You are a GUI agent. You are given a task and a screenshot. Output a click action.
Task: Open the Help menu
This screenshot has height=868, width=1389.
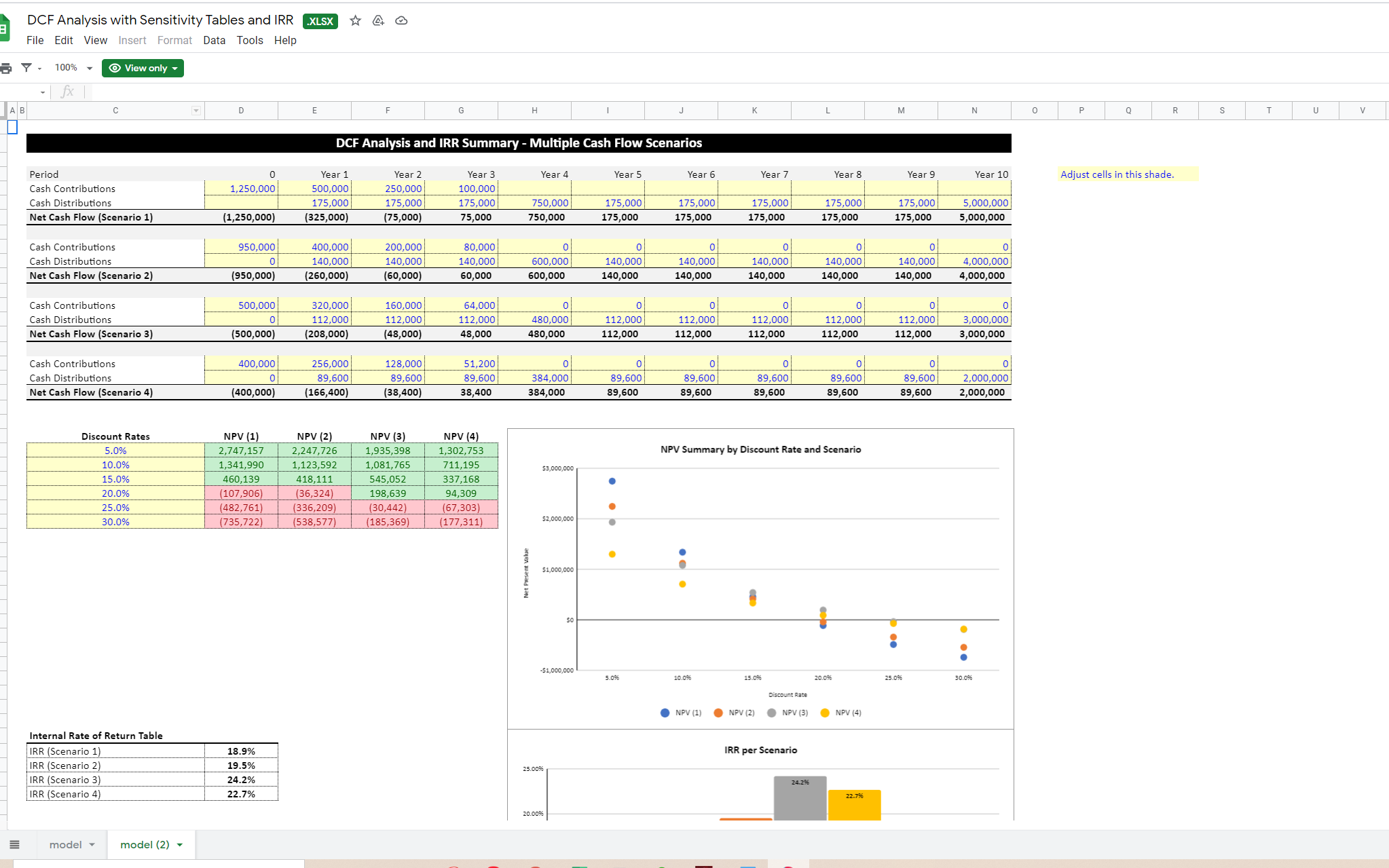(285, 40)
